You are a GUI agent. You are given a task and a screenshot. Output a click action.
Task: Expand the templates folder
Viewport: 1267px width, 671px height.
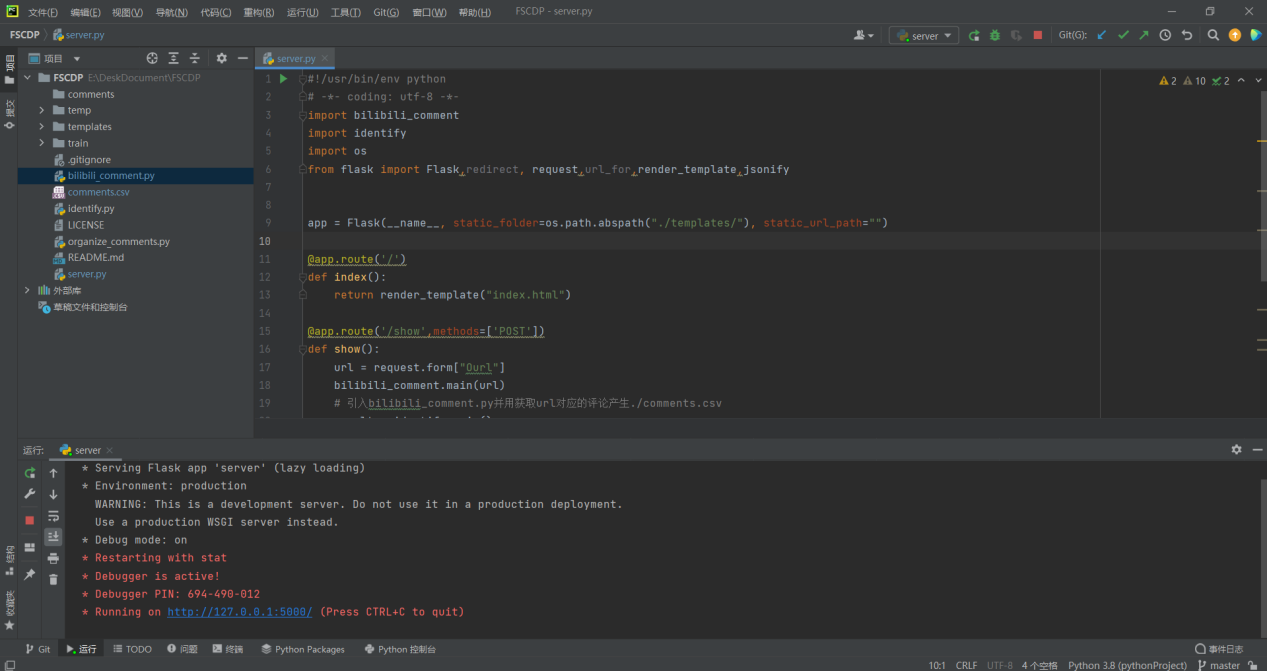click(42, 127)
